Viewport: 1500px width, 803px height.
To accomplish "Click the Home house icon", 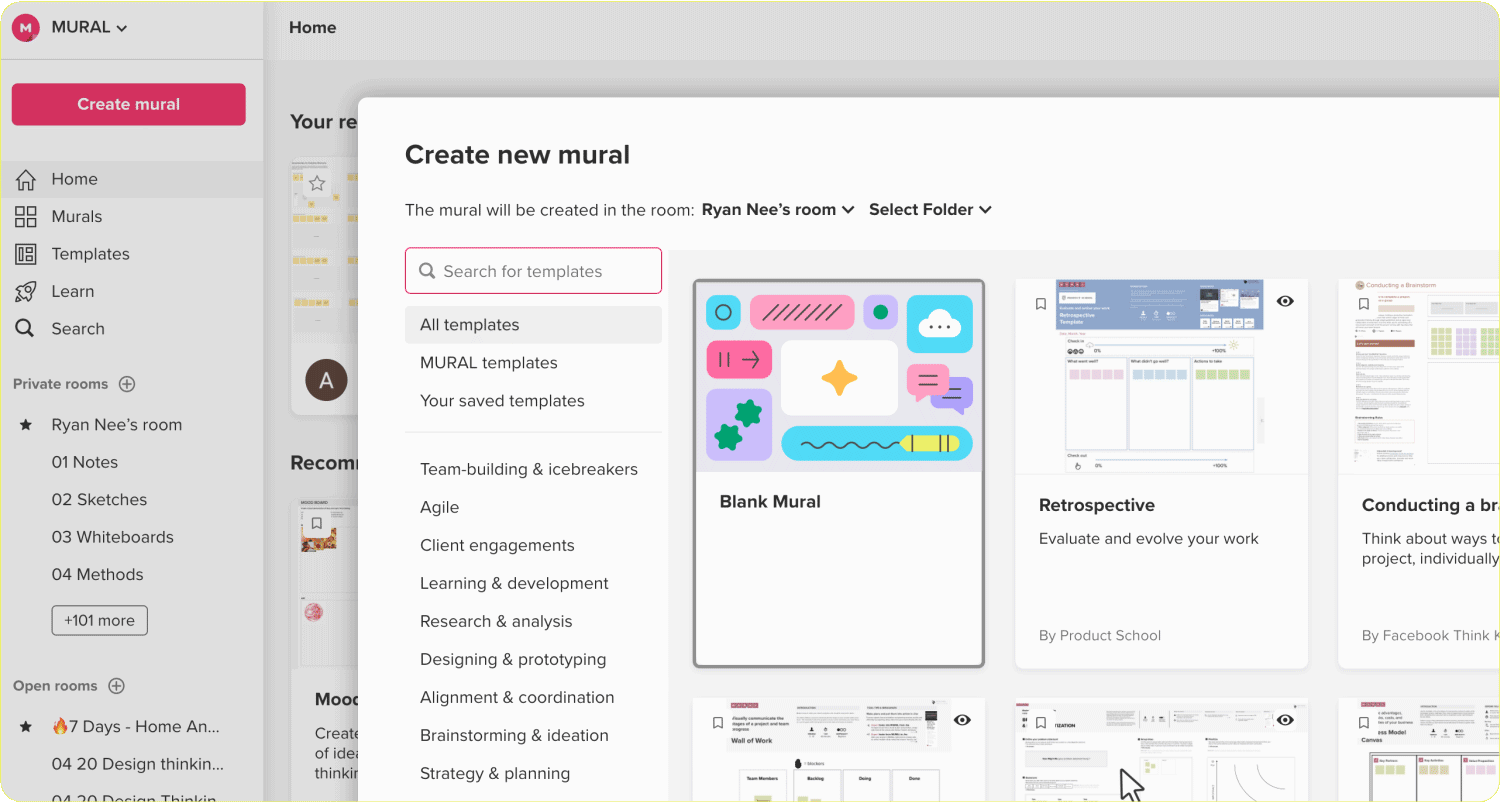I will pyautogui.click(x=26, y=179).
